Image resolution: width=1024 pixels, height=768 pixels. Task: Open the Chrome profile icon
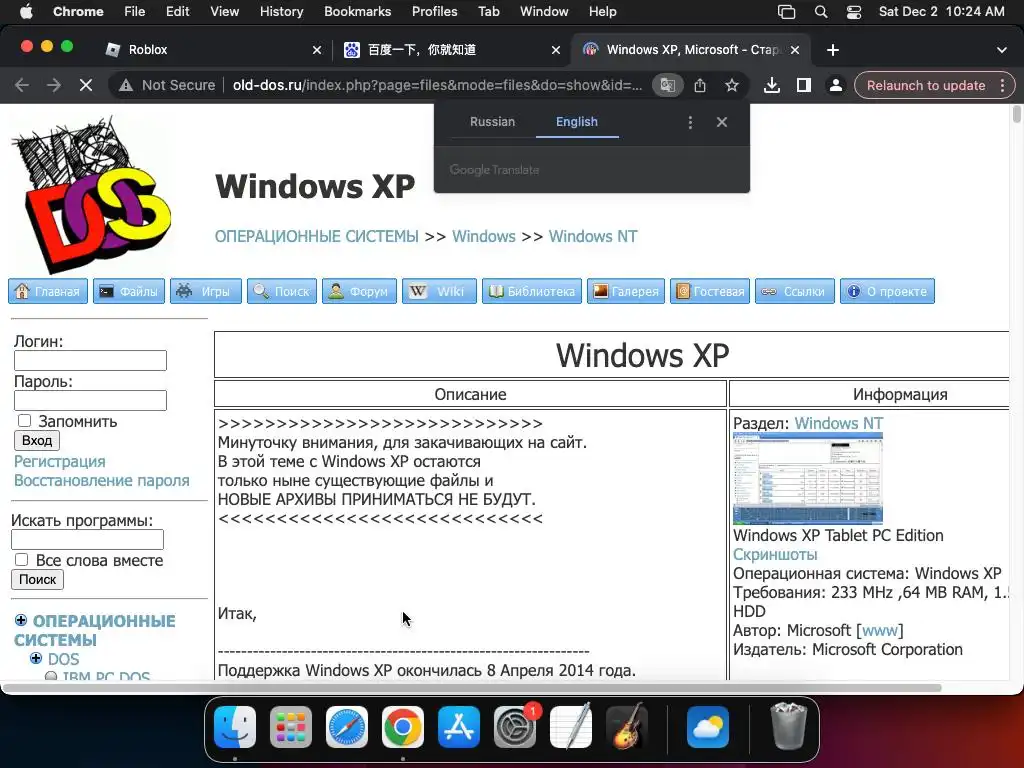pyautogui.click(x=836, y=86)
